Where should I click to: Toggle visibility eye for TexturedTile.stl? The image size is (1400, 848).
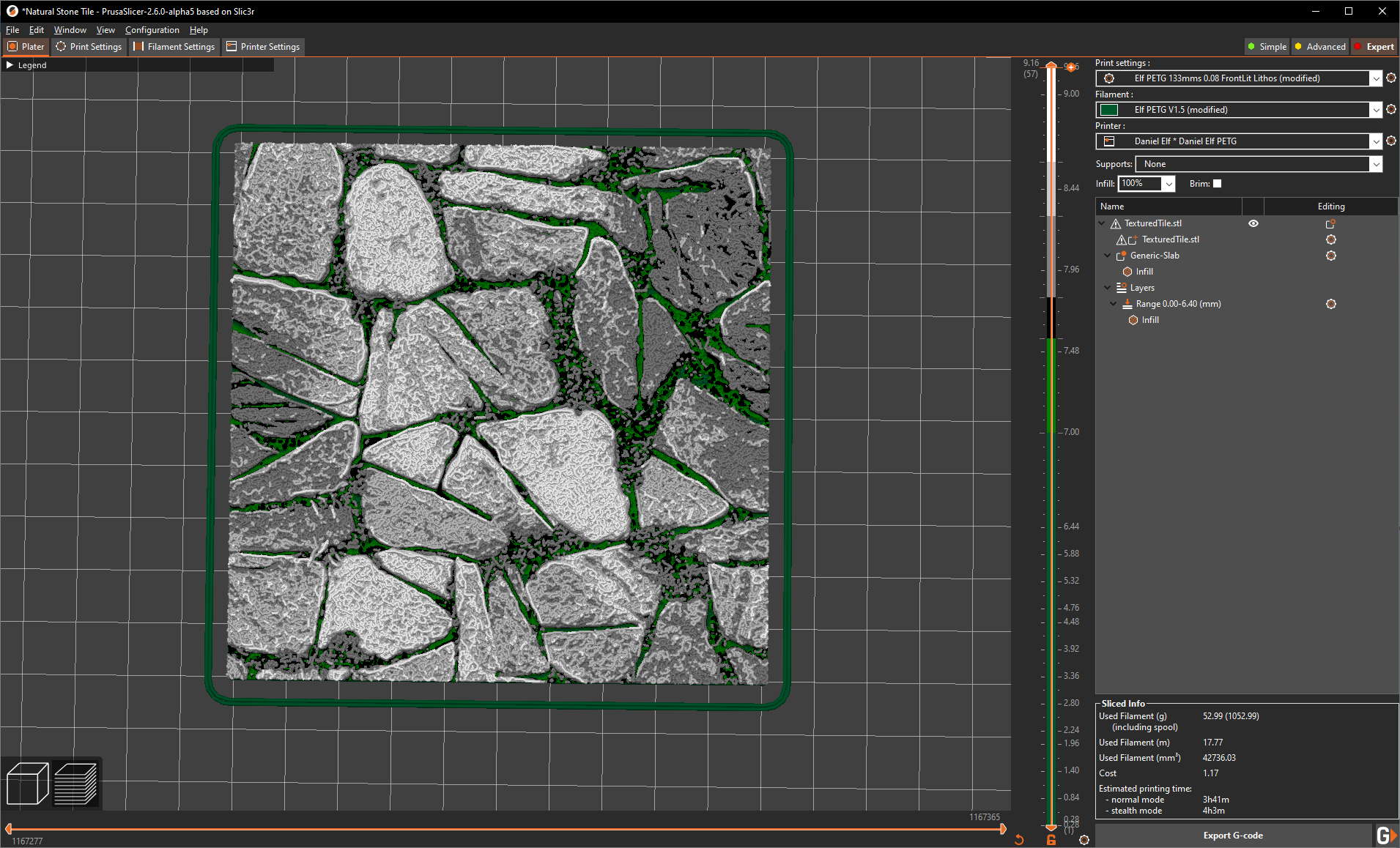pos(1253,223)
